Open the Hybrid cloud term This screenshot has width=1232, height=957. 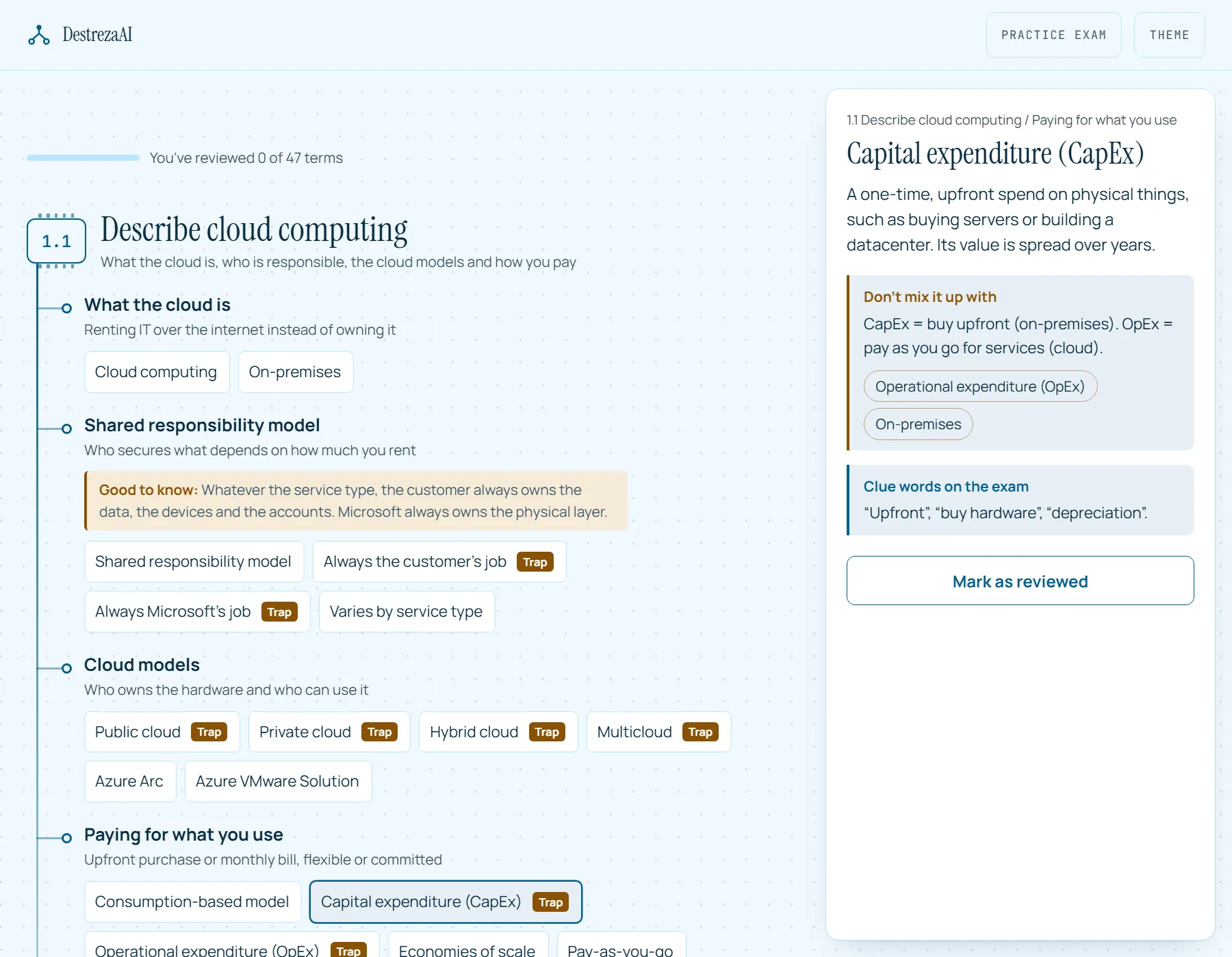click(498, 732)
